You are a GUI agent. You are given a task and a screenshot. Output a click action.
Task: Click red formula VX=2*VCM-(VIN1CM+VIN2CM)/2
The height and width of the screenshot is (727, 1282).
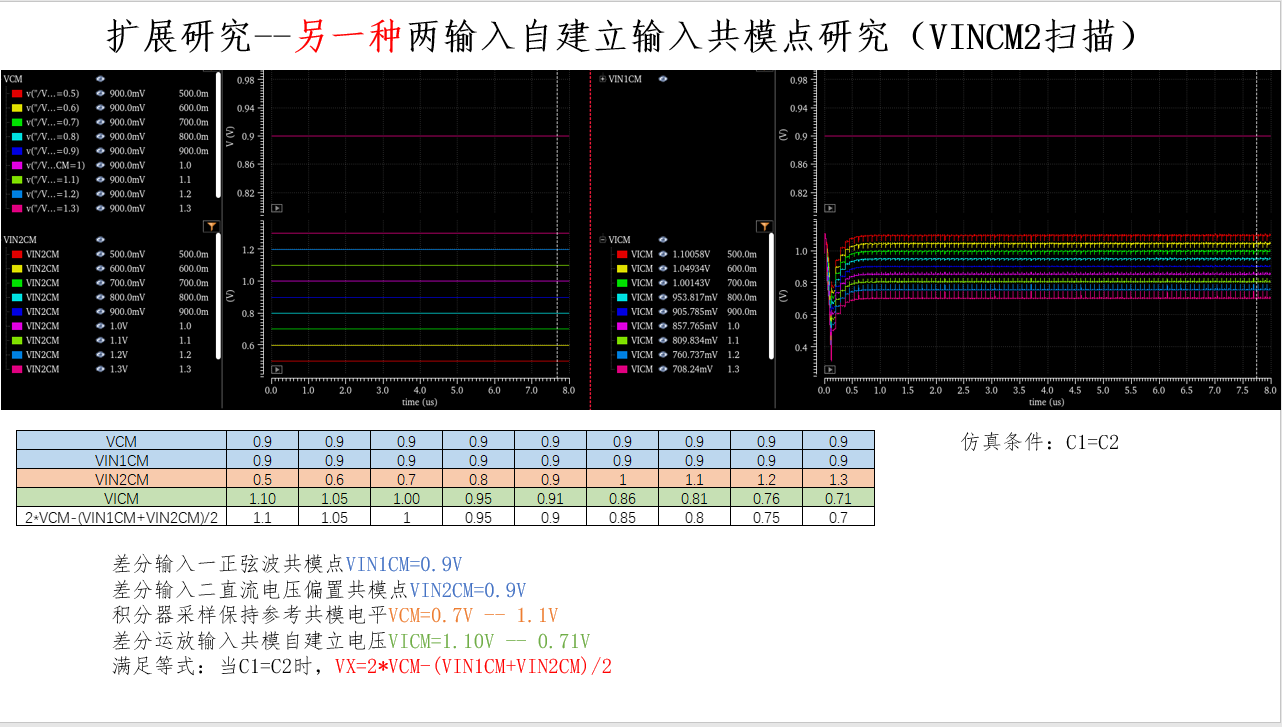point(473,666)
